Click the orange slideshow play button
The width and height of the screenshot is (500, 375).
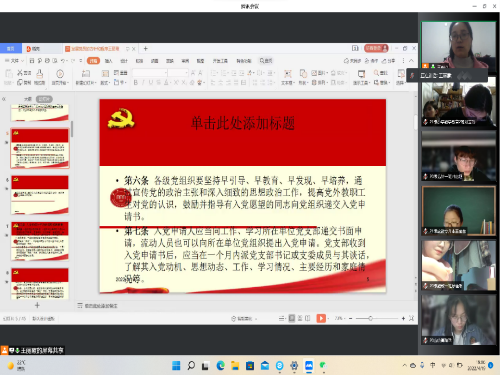click(321, 318)
